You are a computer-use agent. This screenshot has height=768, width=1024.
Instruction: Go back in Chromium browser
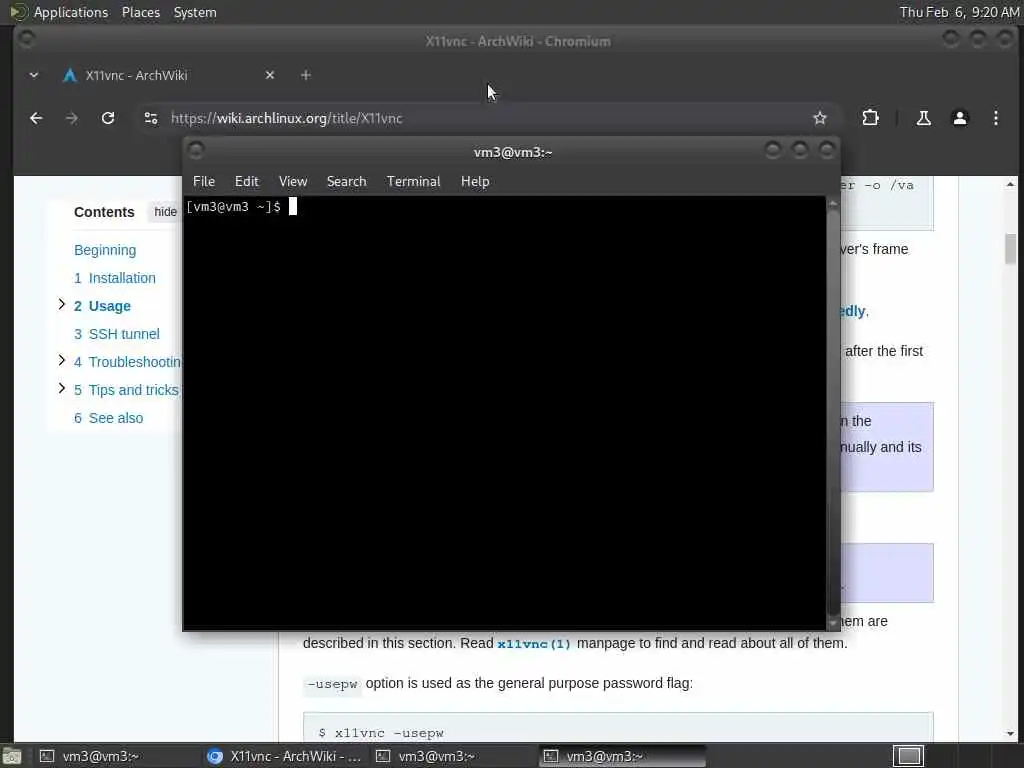(36, 118)
